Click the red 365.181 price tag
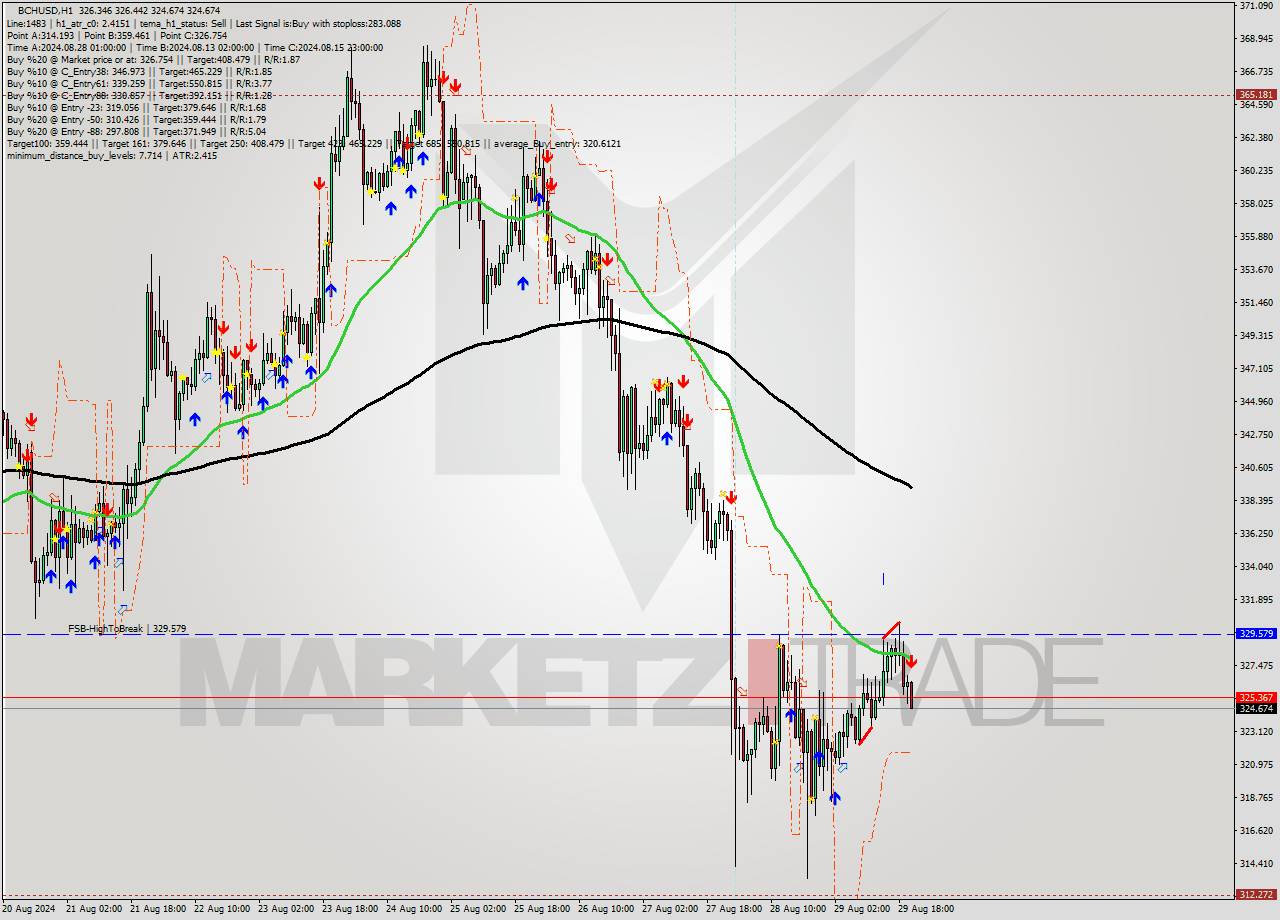 [x=1255, y=95]
